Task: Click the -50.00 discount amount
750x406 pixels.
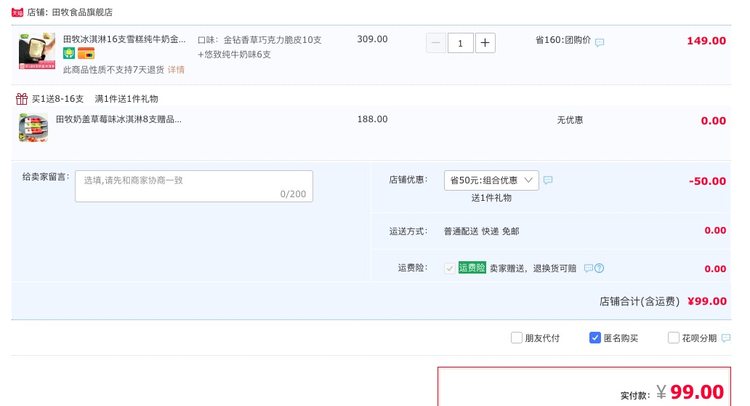Action: 707,181
